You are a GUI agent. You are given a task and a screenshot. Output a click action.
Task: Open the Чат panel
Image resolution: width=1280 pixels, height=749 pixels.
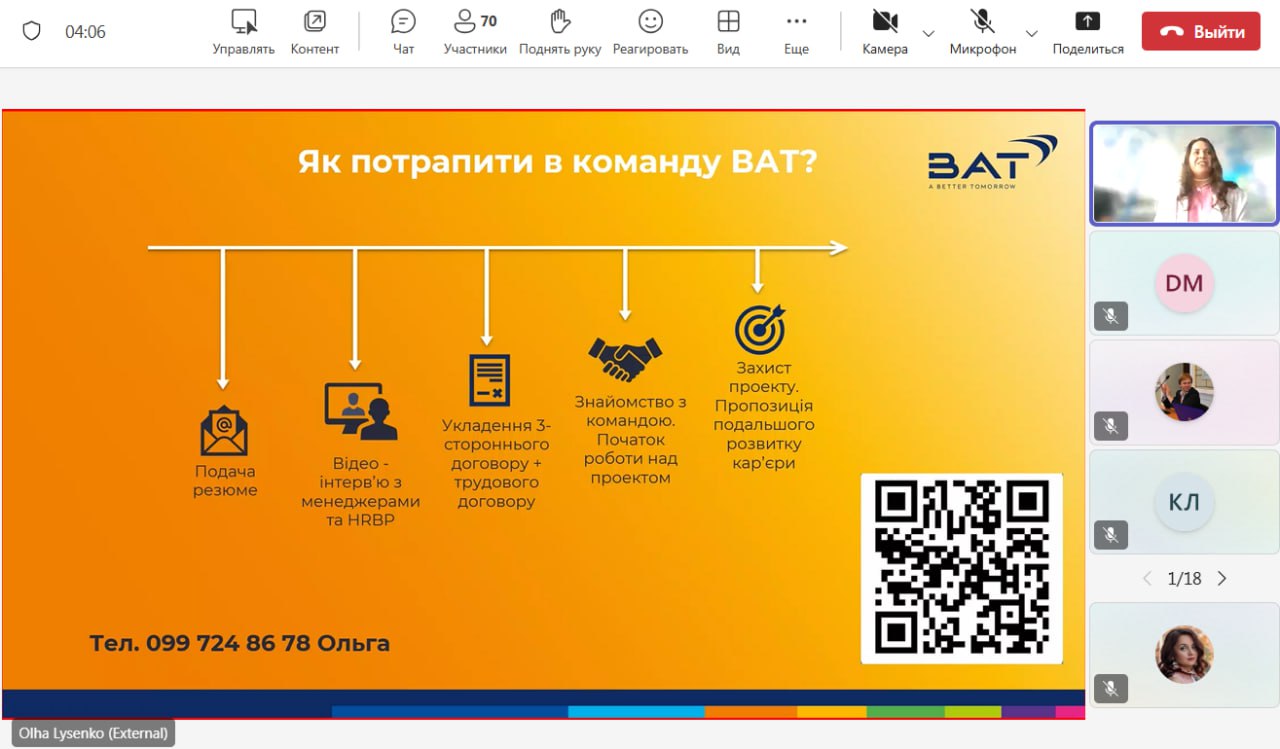tap(403, 32)
